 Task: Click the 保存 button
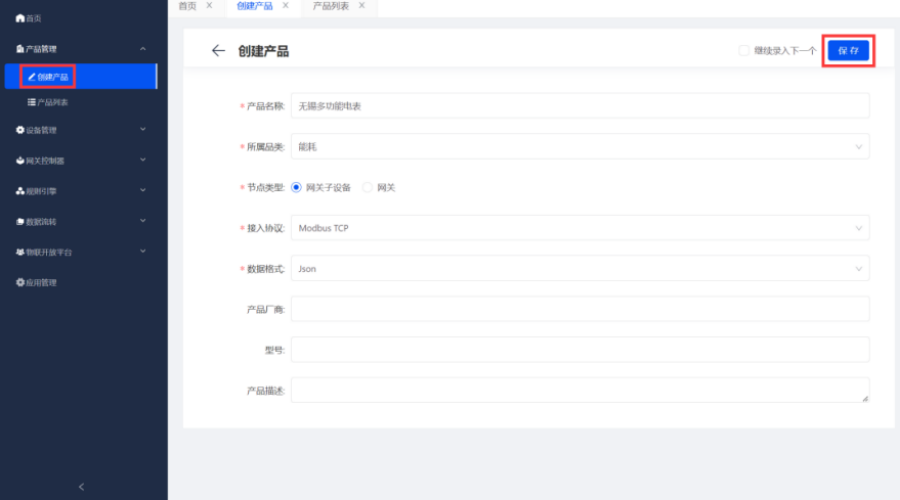pos(848,51)
